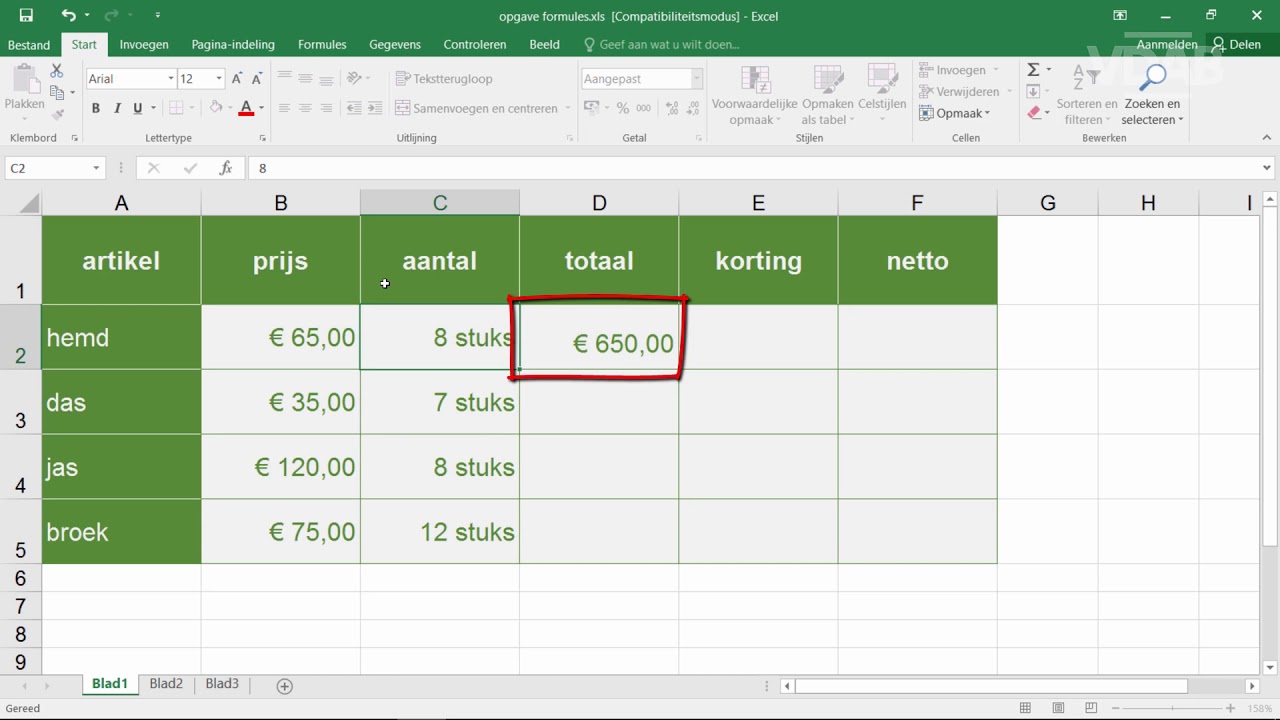
Task: Open the Gegevens ribbon tab
Action: coord(395,45)
